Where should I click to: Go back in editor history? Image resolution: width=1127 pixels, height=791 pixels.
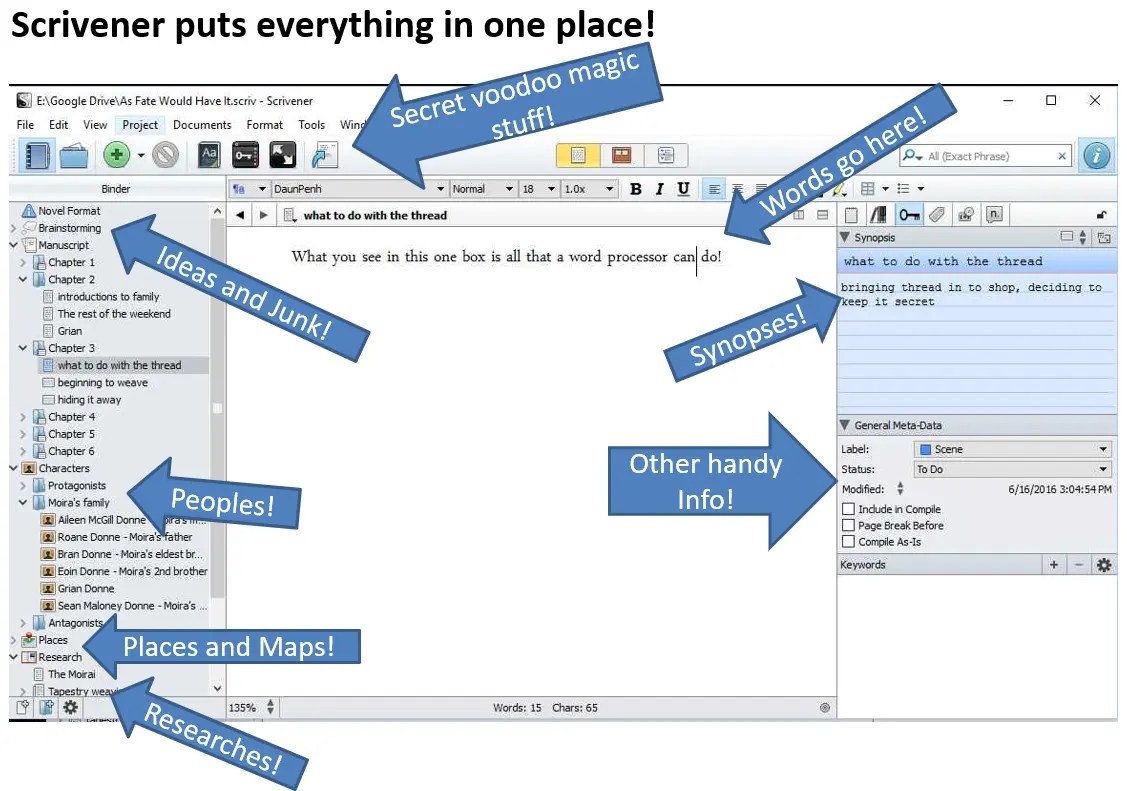pos(240,215)
